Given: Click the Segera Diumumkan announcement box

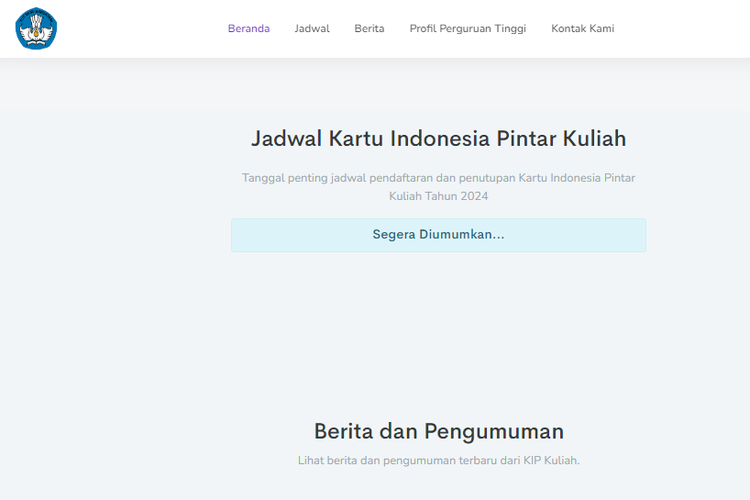Looking at the screenshot, I should pos(439,235).
